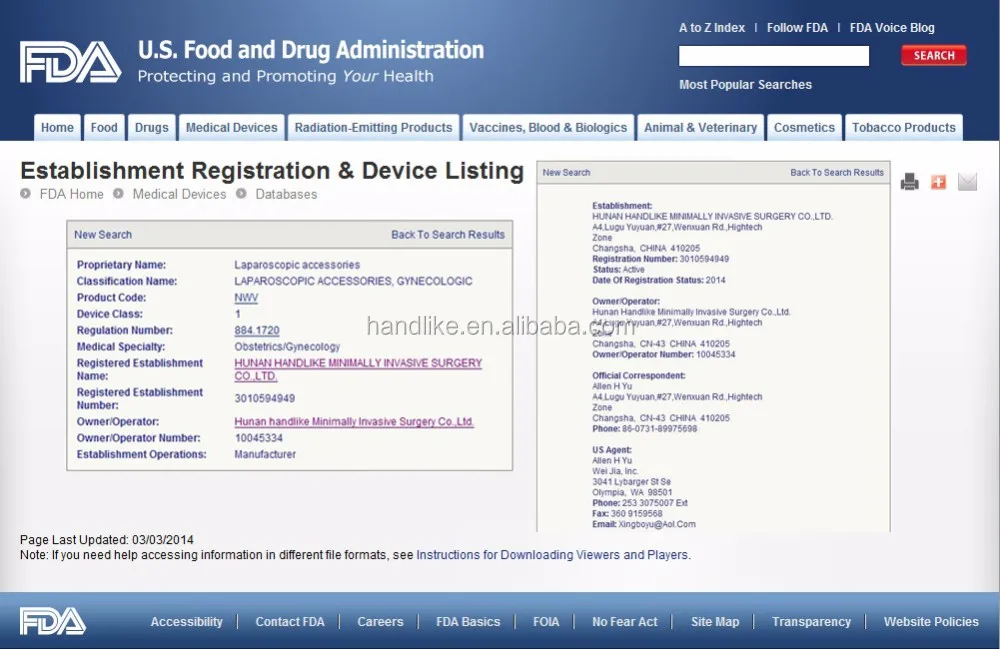Viewport: 1000px width, 649px height.
Task: Focus the site search text field
Action: [774, 56]
